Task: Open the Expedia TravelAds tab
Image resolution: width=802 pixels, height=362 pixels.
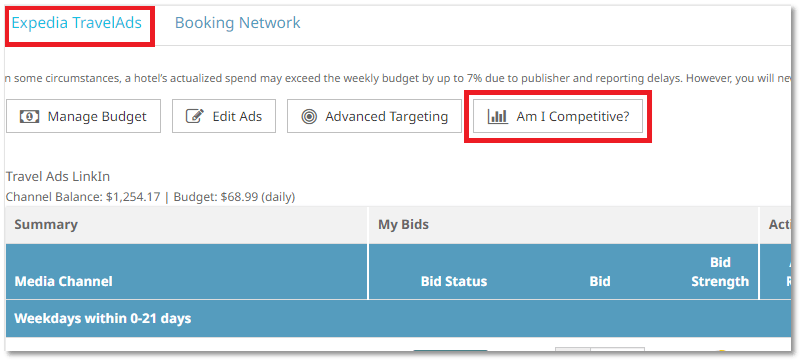Action: point(77,23)
